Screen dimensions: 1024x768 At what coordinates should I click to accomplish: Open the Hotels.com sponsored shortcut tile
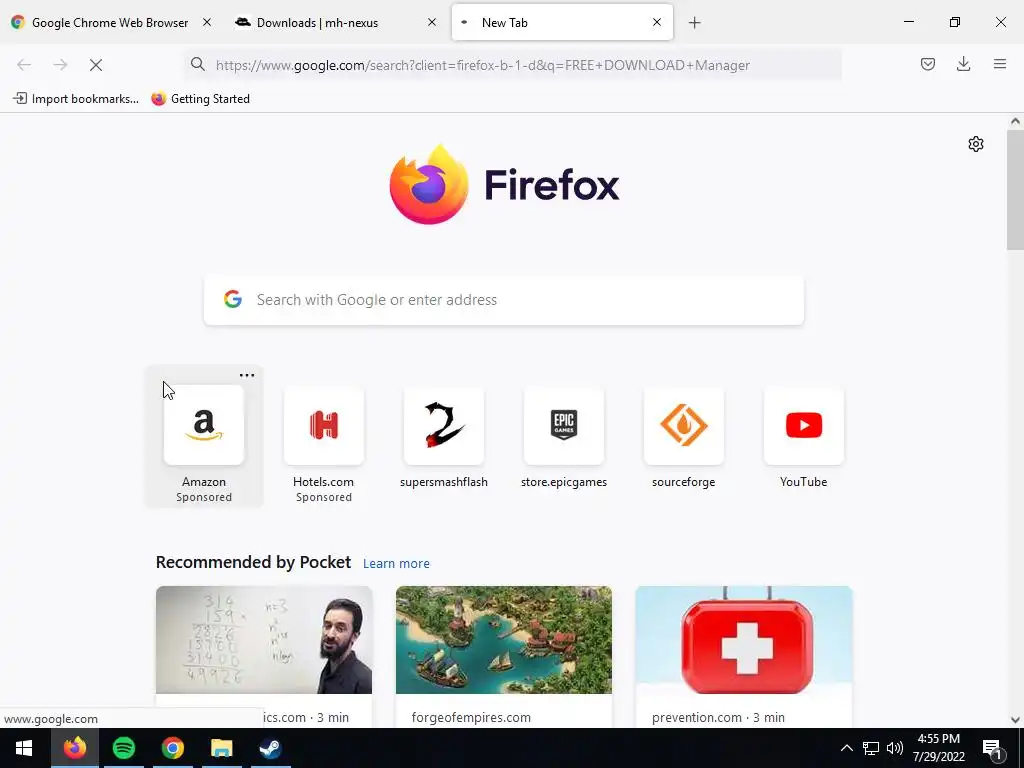point(324,445)
